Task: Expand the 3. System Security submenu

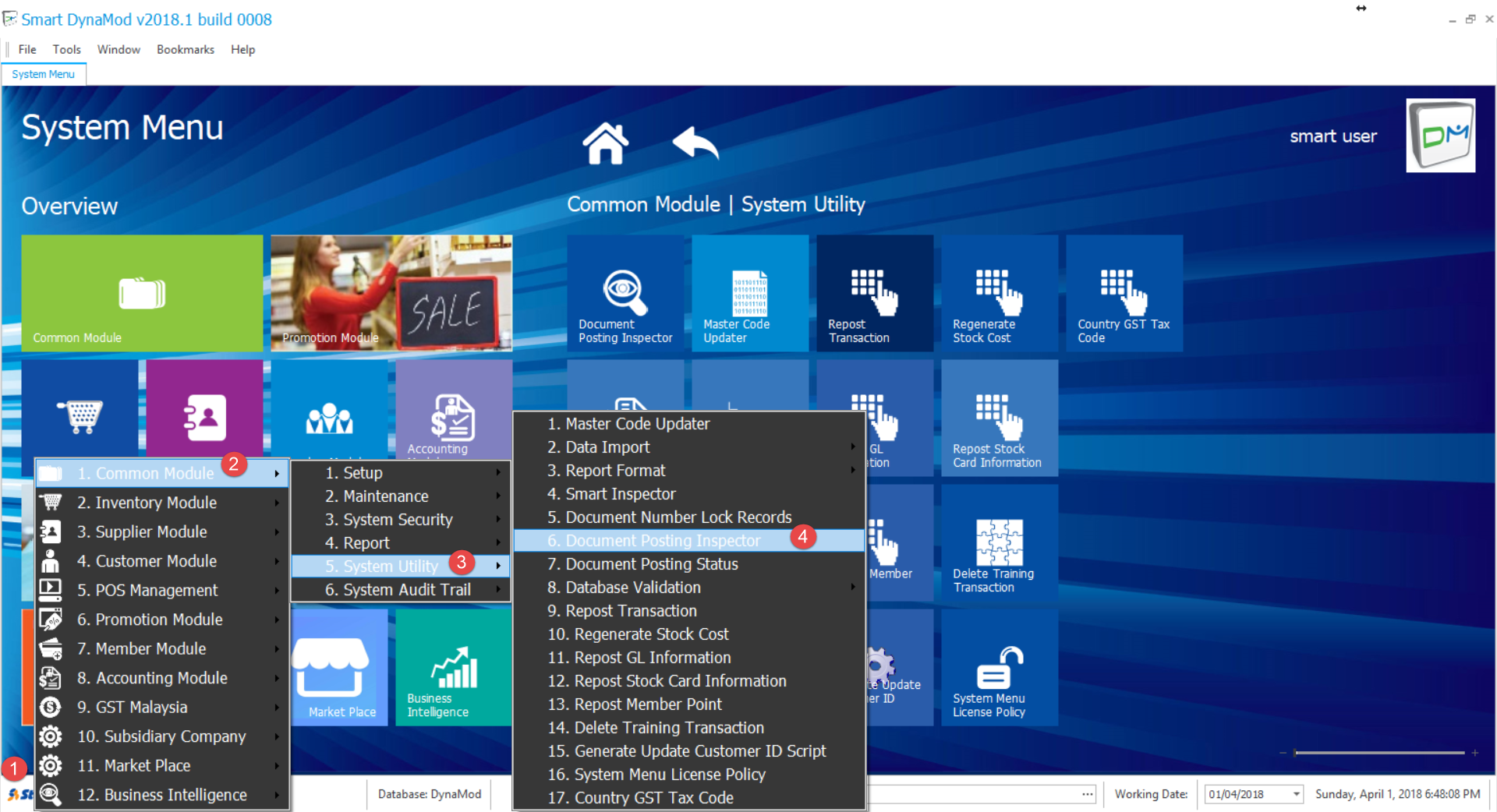Action: [401, 519]
